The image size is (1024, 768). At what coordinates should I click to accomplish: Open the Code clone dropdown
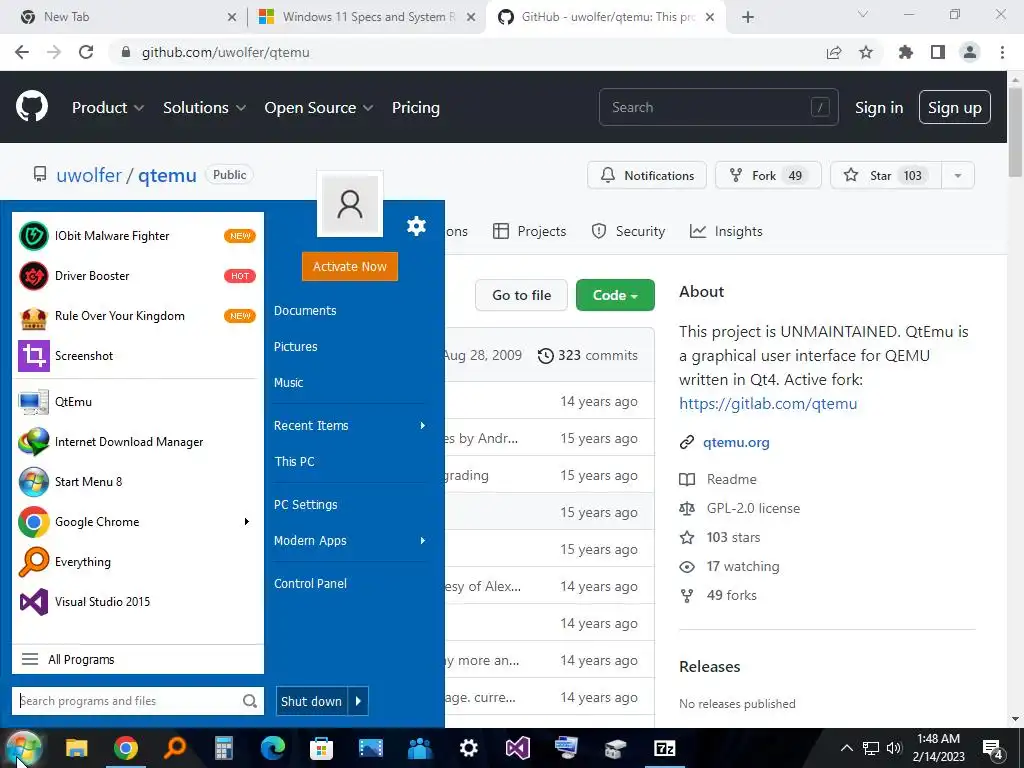[615, 295]
